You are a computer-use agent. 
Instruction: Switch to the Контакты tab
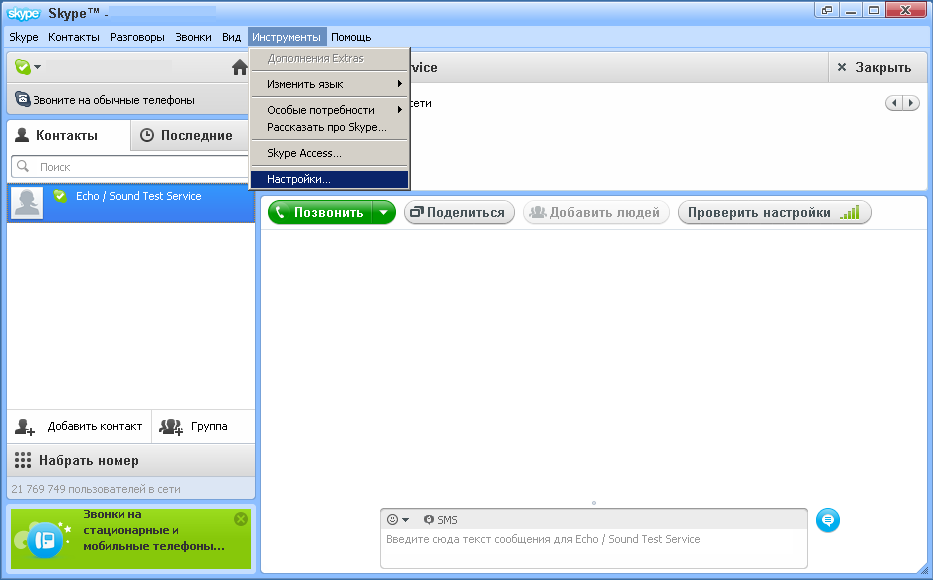[x=68, y=135]
